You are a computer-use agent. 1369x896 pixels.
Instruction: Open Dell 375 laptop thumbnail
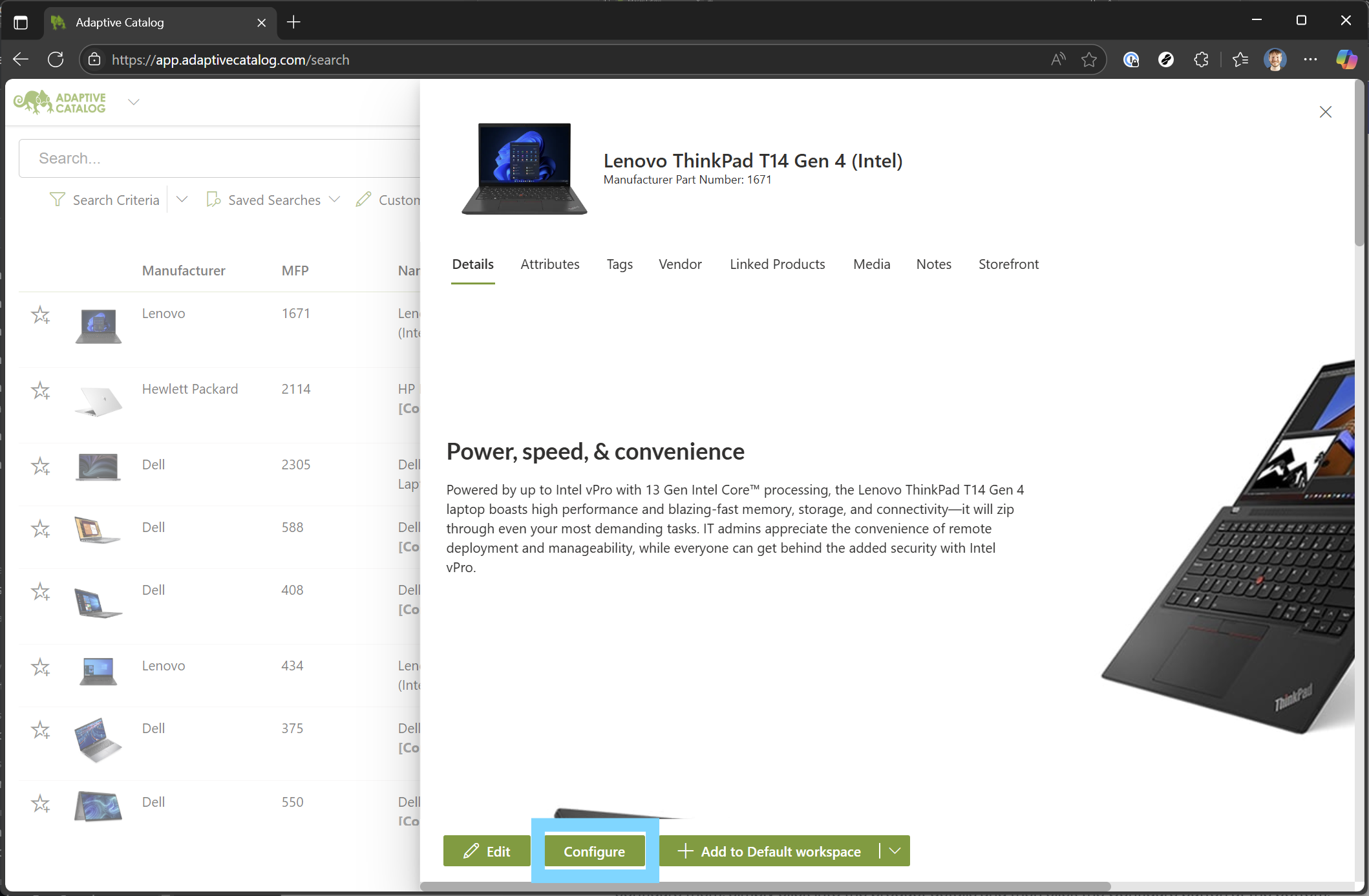(98, 740)
